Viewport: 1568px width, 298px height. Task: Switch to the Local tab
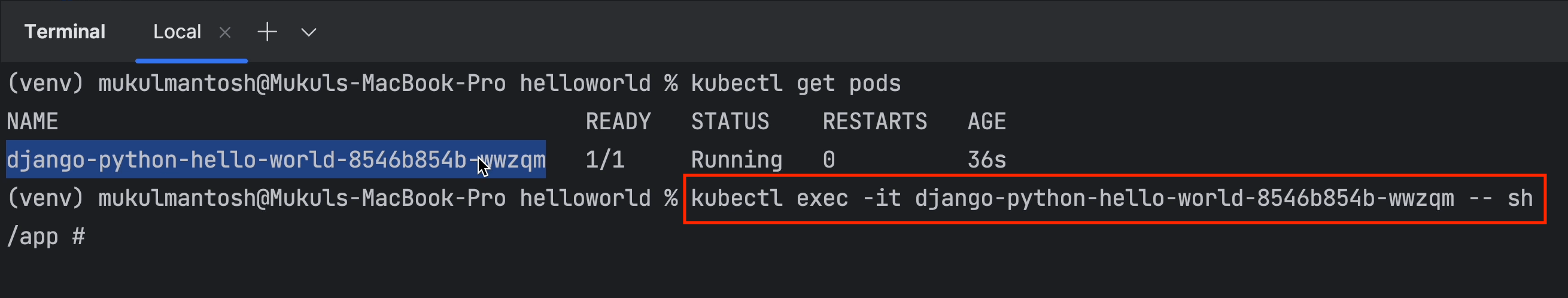coord(177,32)
